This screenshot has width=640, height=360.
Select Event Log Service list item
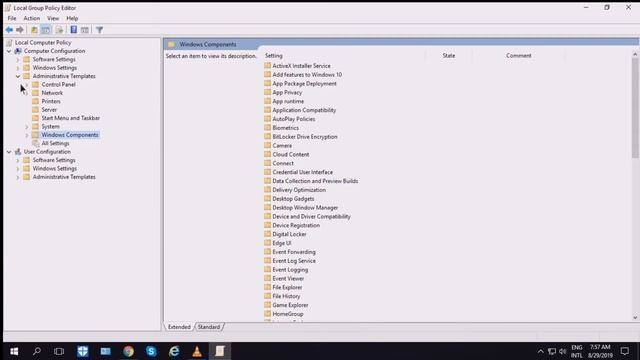pyautogui.click(x=294, y=260)
